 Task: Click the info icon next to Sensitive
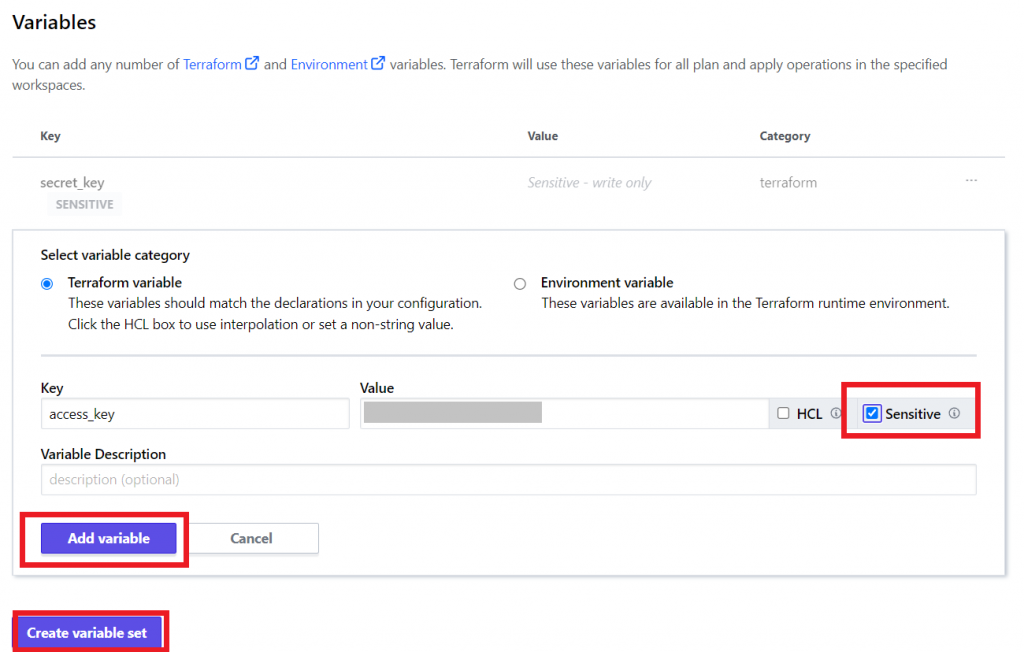(x=955, y=412)
